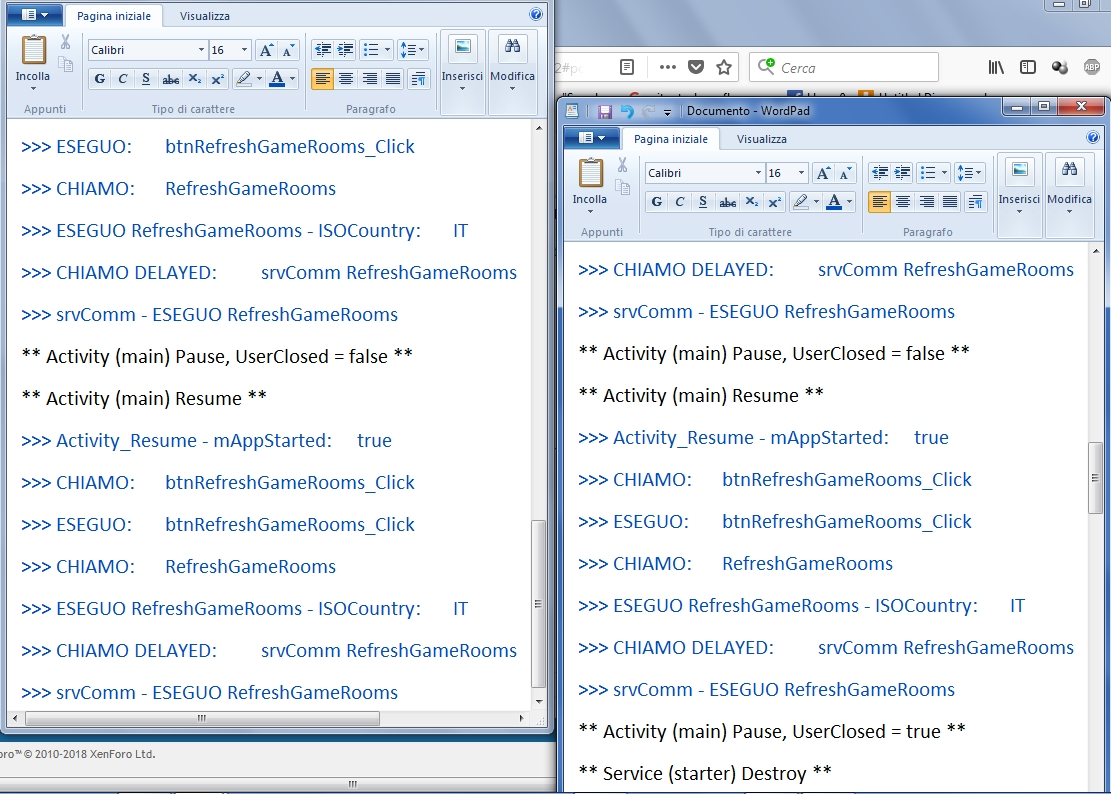The image size is (1111, 794).
Task: Open font size dropdown in Documento WordPad
Action: (x=801, y=174)
